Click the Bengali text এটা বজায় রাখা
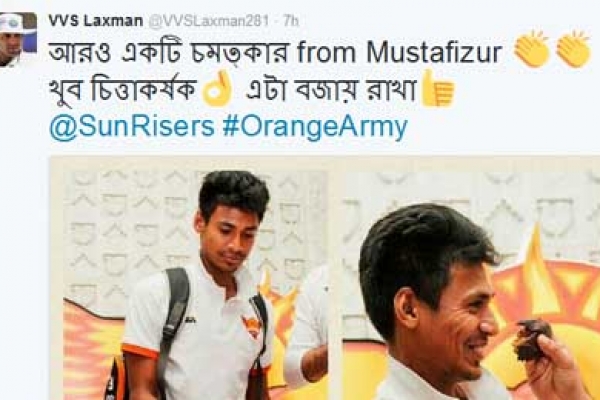This screenshot has width=600, height=400. 331,90
